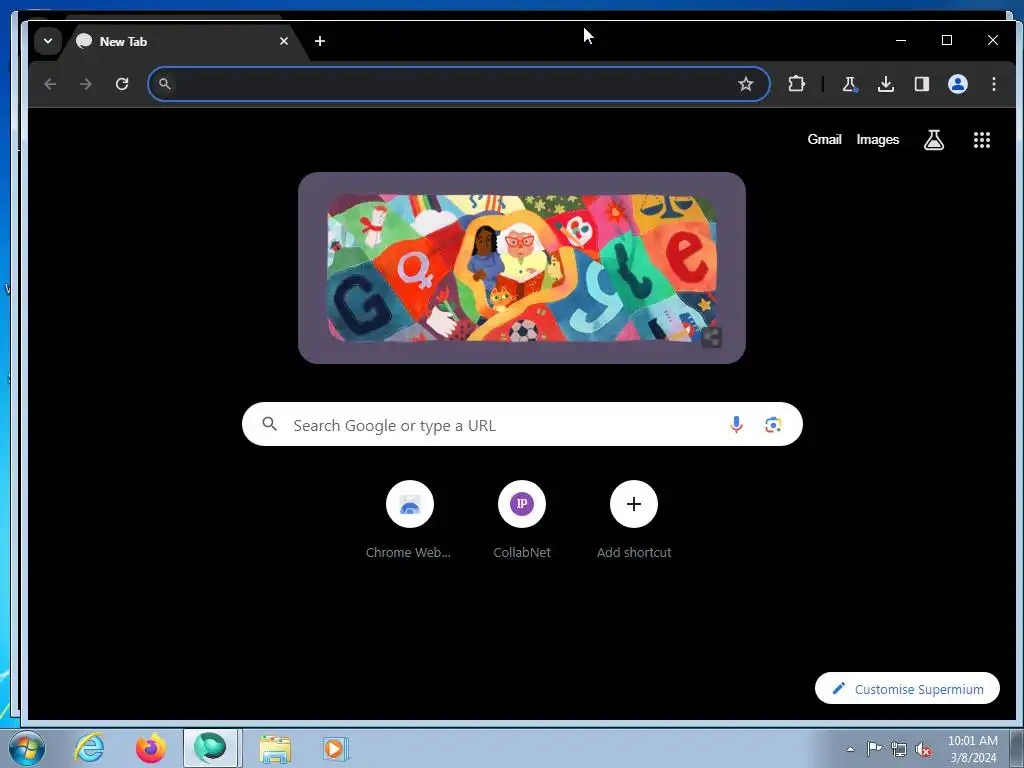Open the three-dot browser menu

[994, 84]
